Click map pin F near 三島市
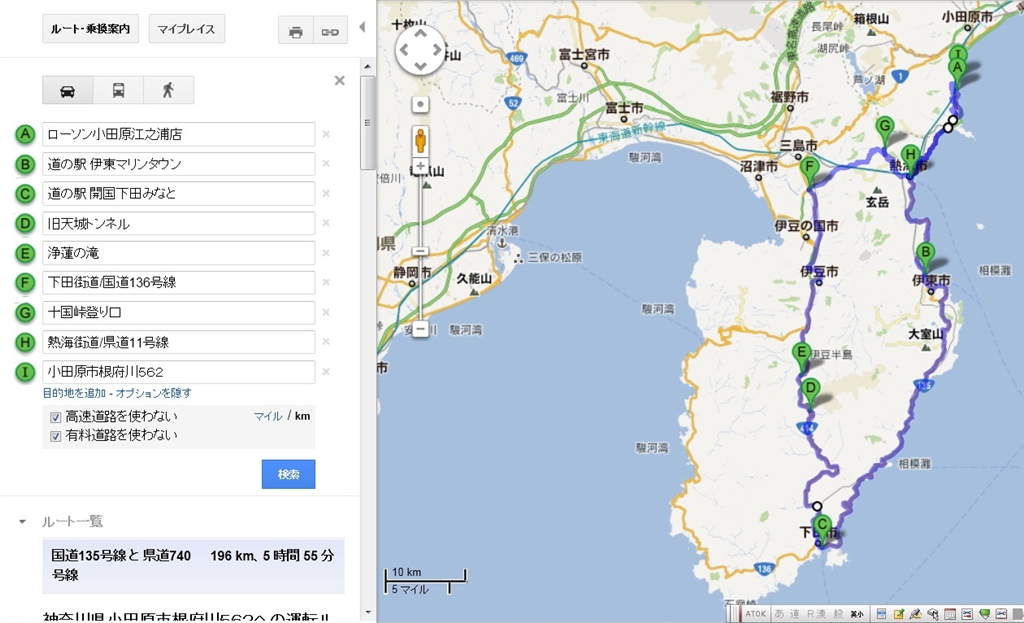This screenshot has height=623, width=1024. point(810,171)
